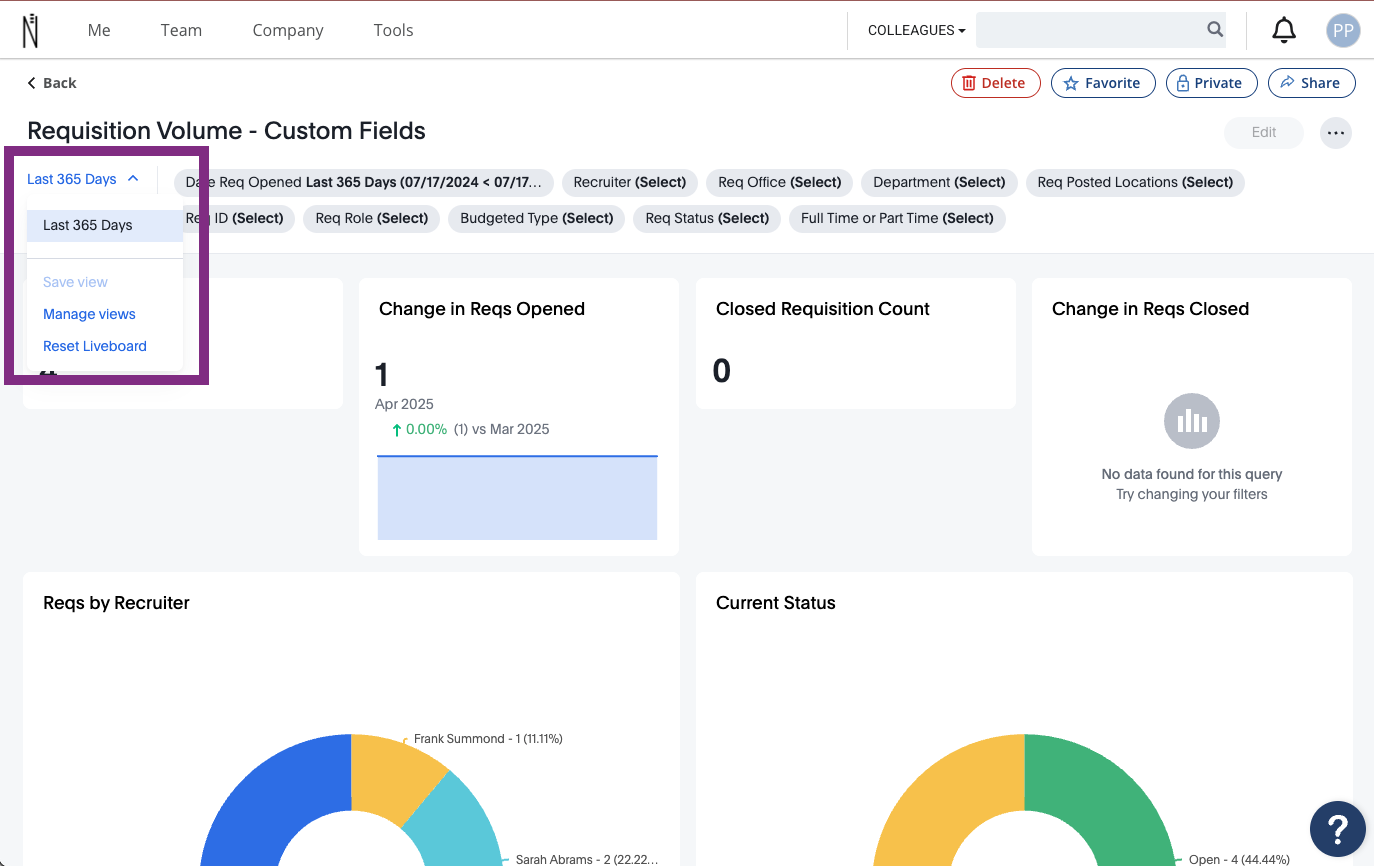
Task: Mark liveboard as Favorite
Action: point(1103,83)
